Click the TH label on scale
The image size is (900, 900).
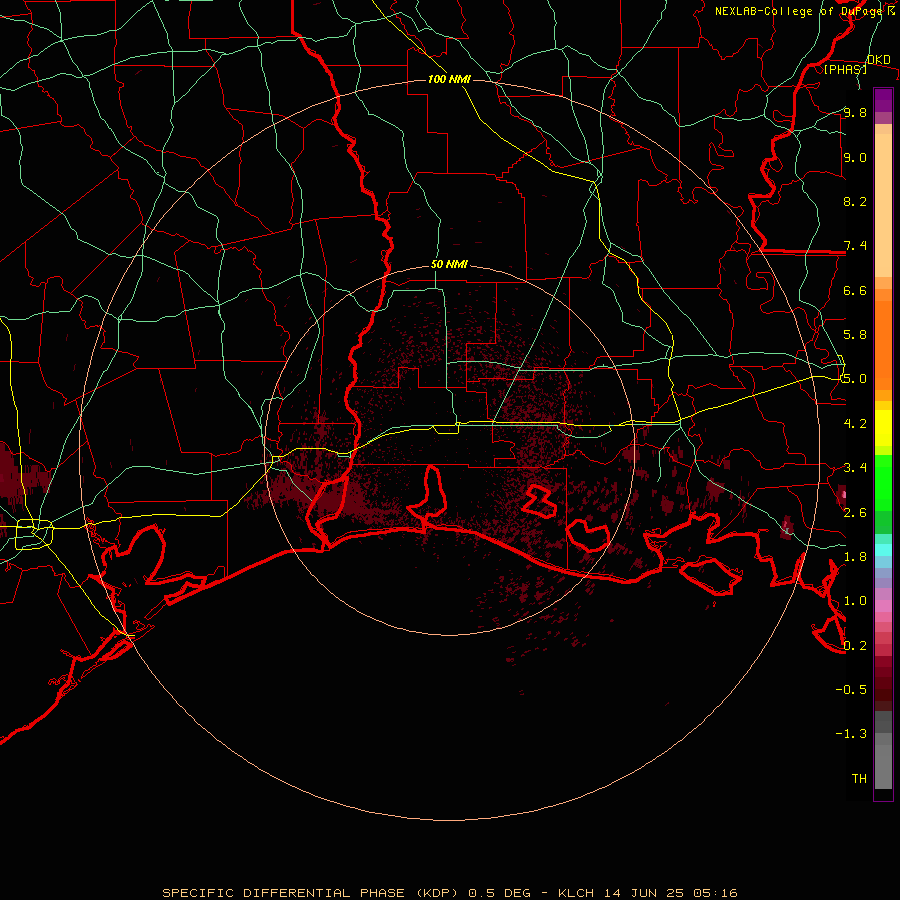click(x=859, y=778)
